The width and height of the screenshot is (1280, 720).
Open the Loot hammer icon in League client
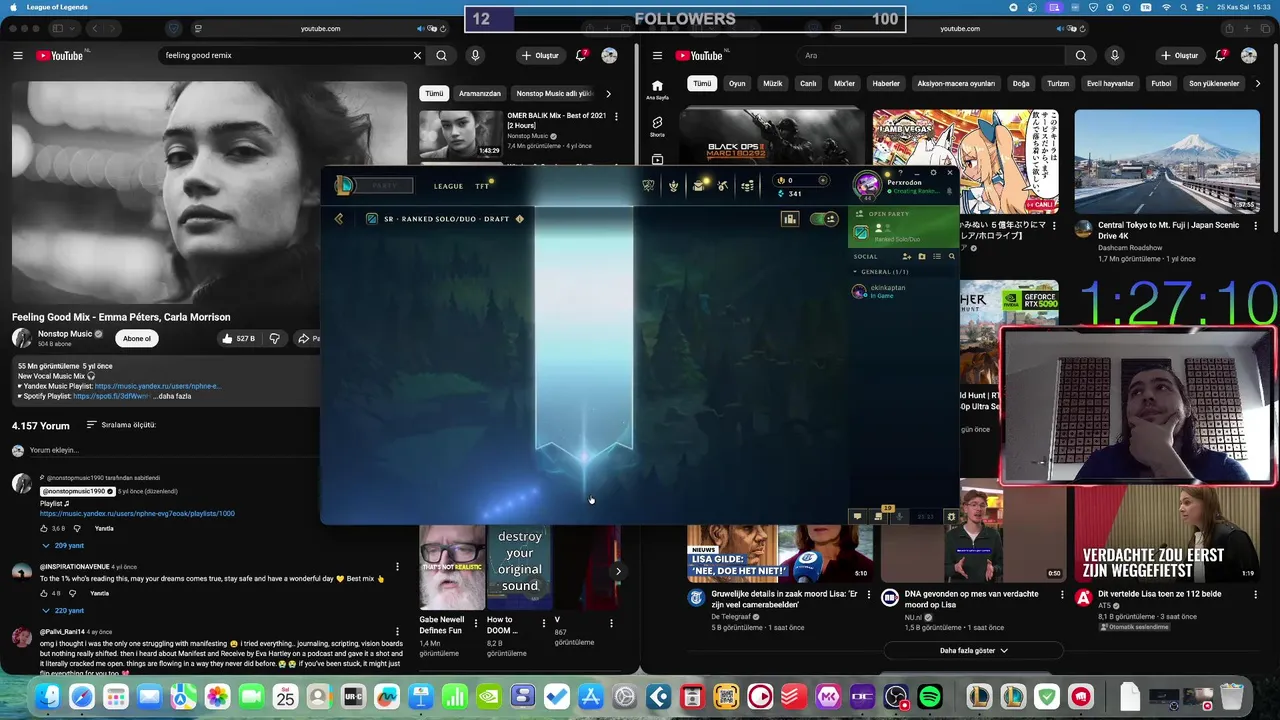point(722,185)
